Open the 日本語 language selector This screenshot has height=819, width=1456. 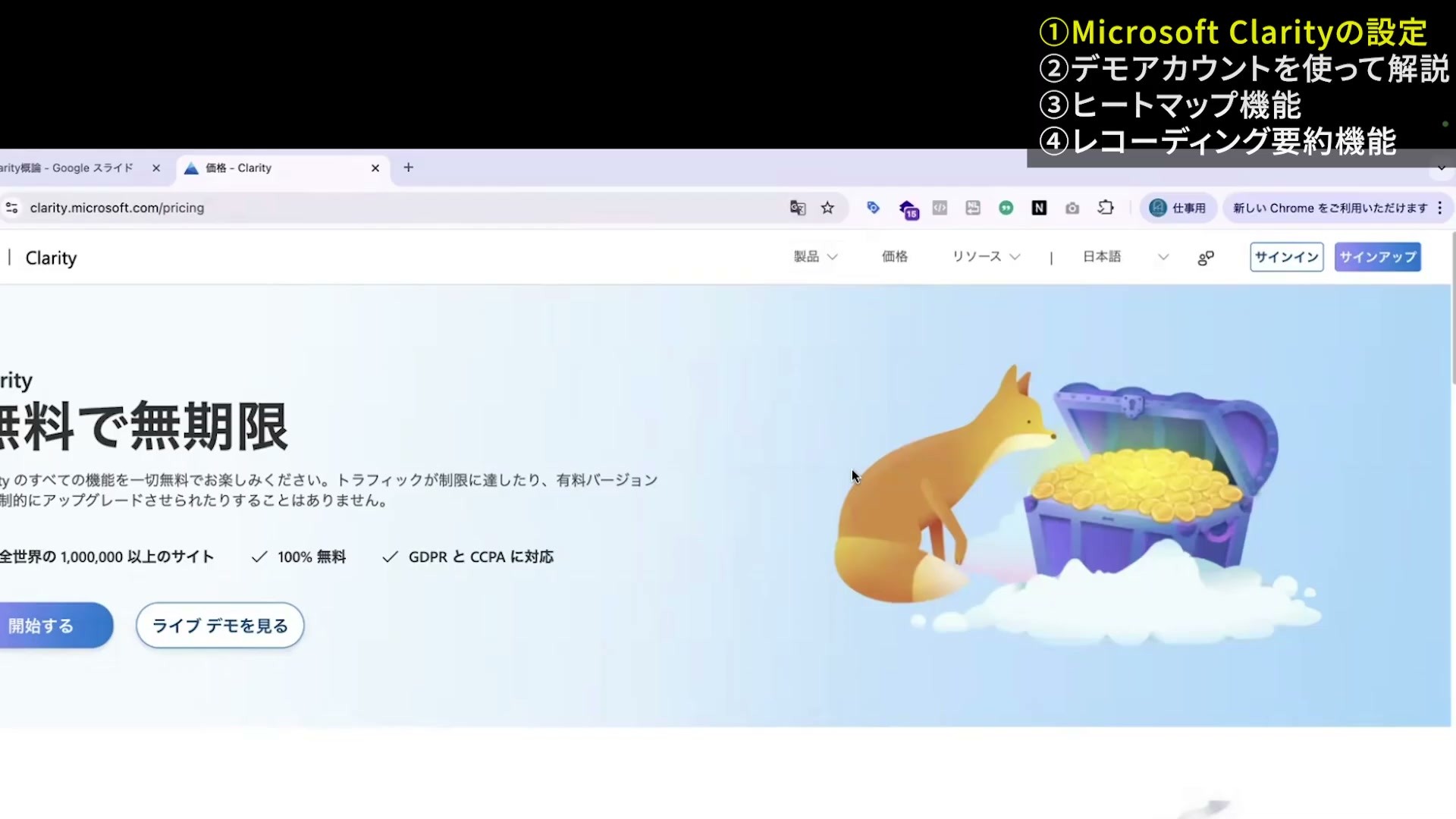click(x=1125, y=257)
